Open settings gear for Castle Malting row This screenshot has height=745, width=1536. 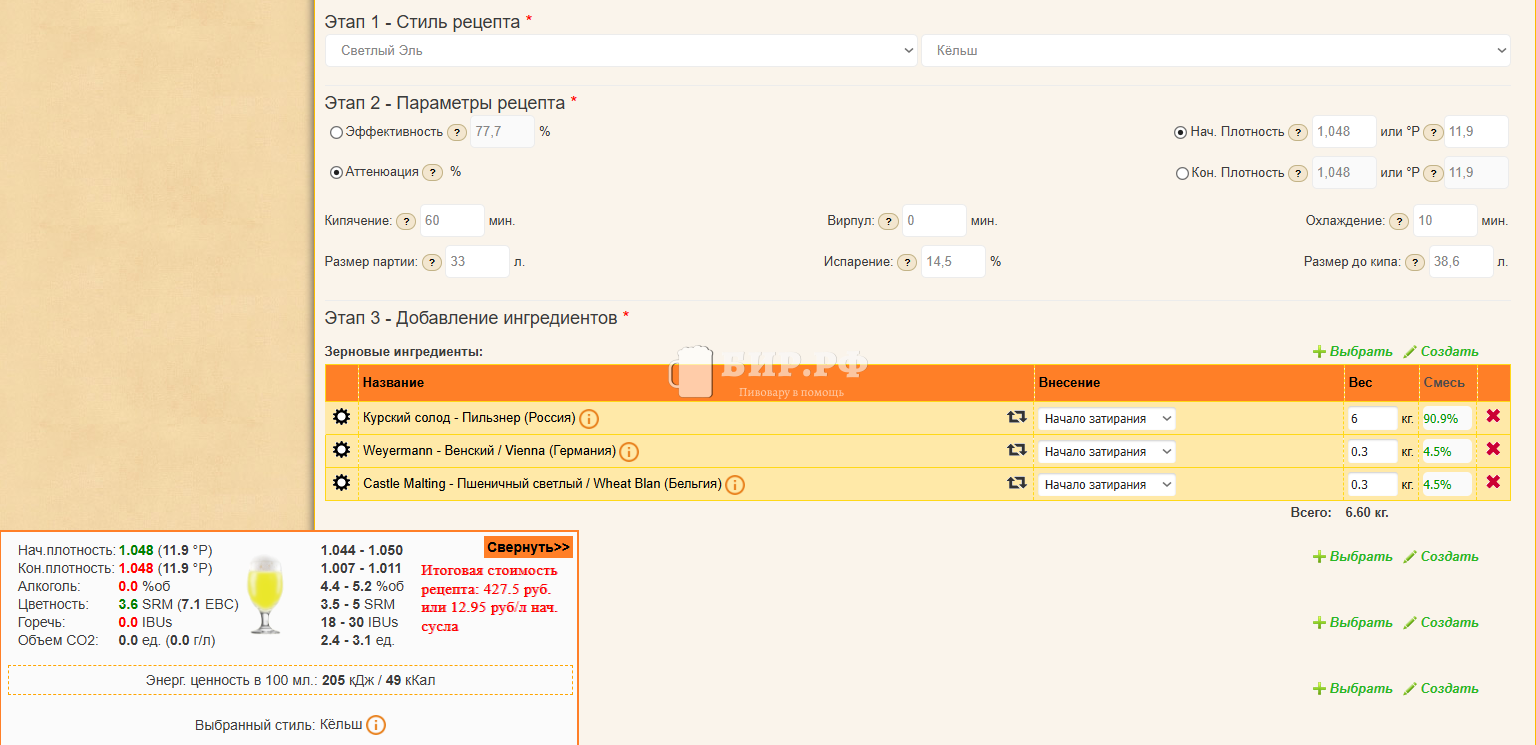(x=341, y=483)
